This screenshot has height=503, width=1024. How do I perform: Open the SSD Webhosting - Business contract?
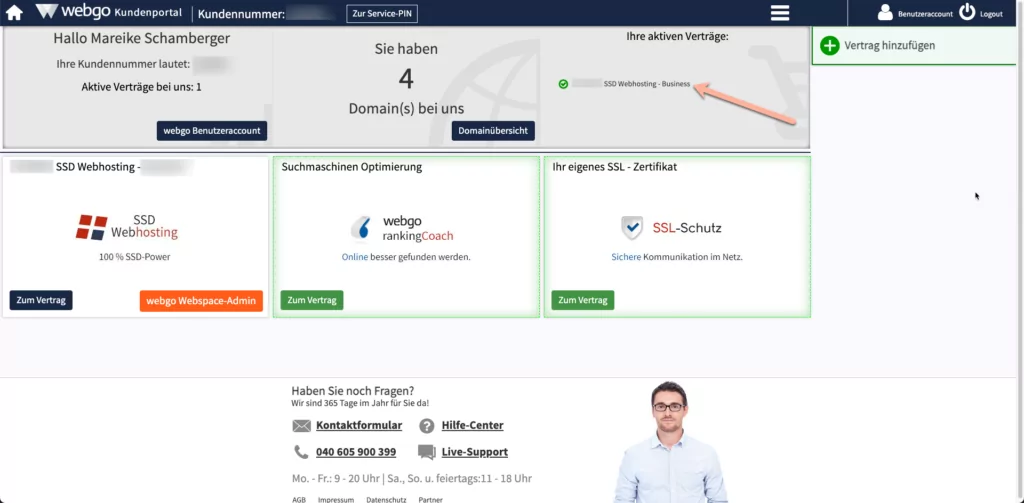click(x=647, y=84)
